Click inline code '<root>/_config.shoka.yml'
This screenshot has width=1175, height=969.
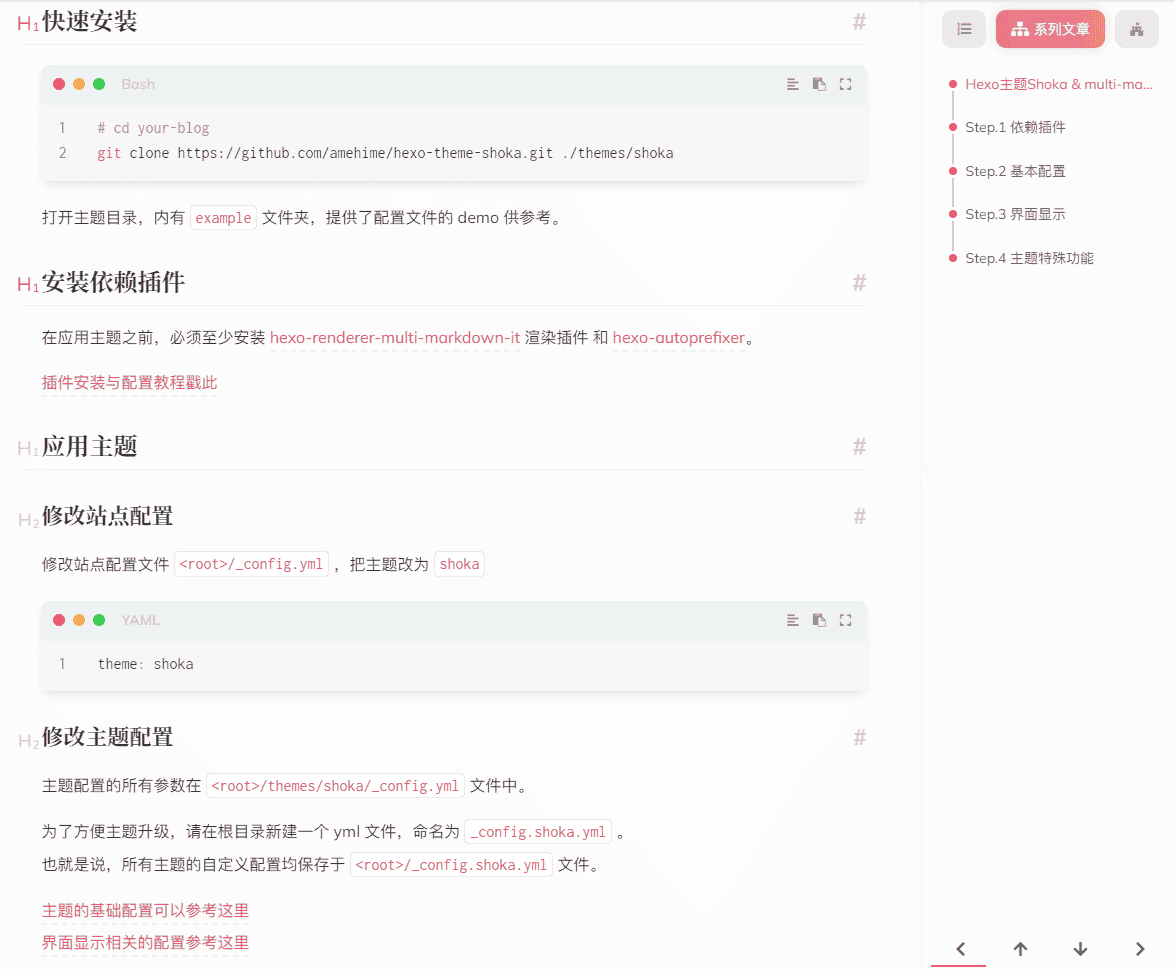(451, 865)
